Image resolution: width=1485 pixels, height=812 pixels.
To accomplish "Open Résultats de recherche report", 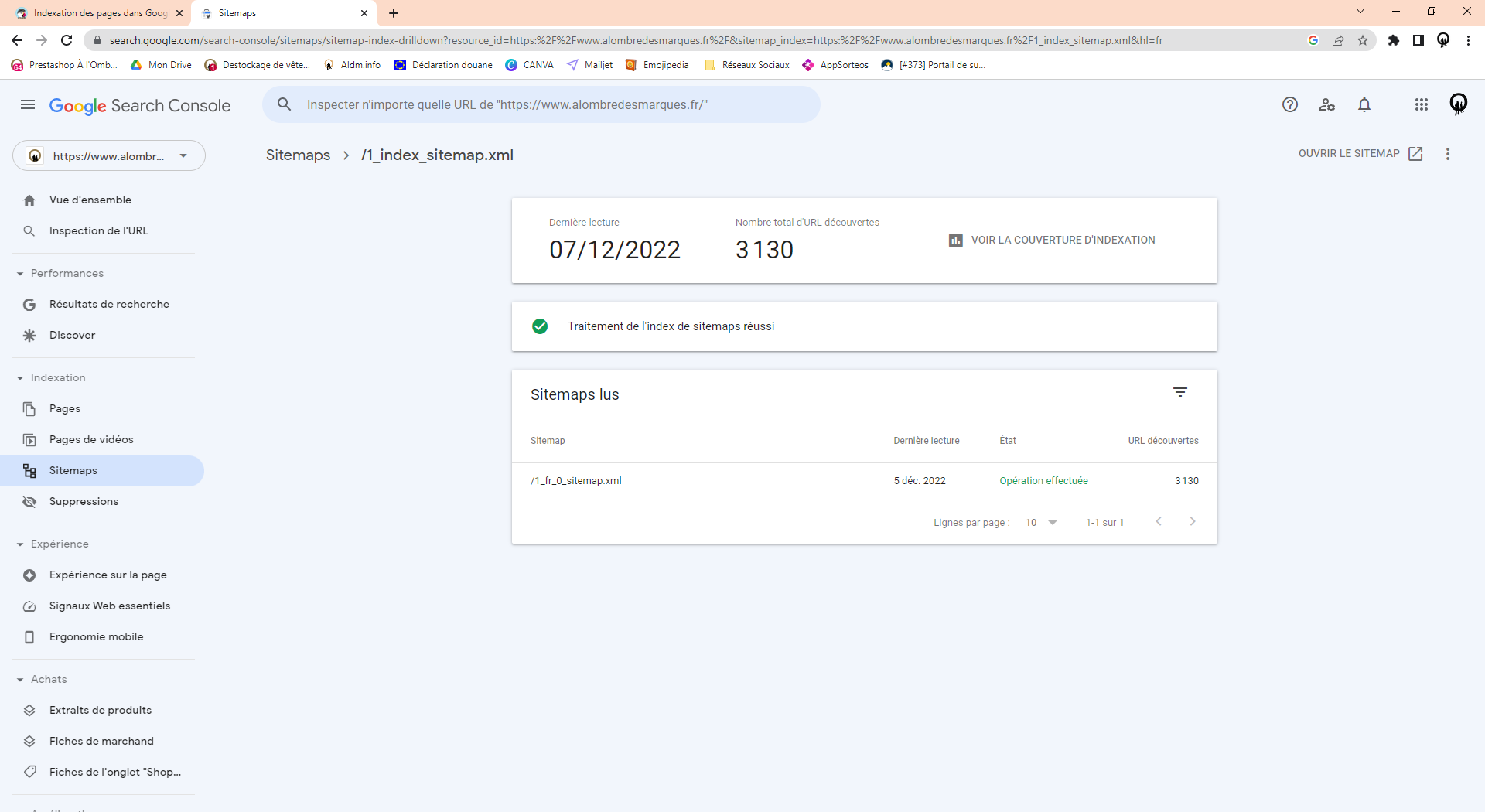I will tap(102, 305).
